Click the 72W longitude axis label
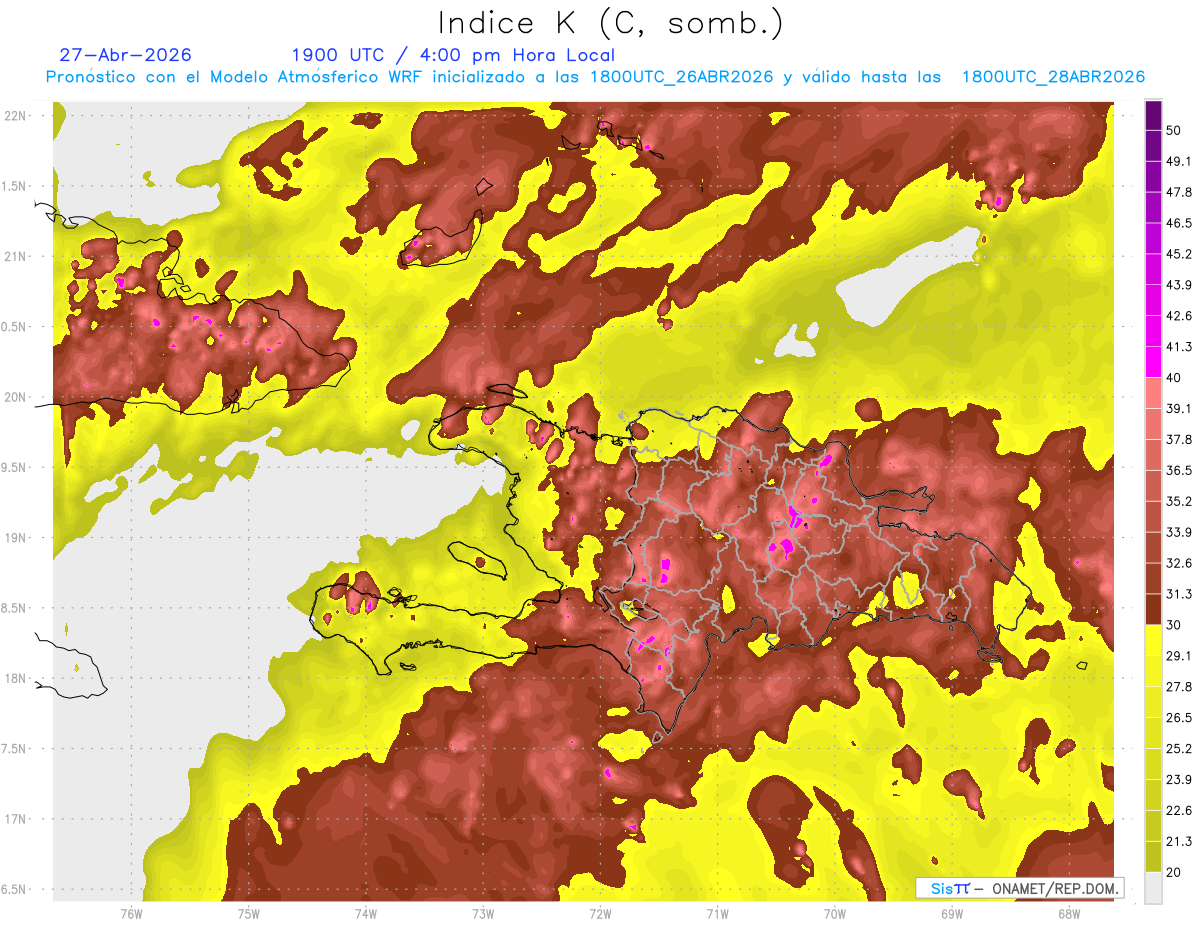Viewport: 1200px width, 927px height. coord(600,913)
